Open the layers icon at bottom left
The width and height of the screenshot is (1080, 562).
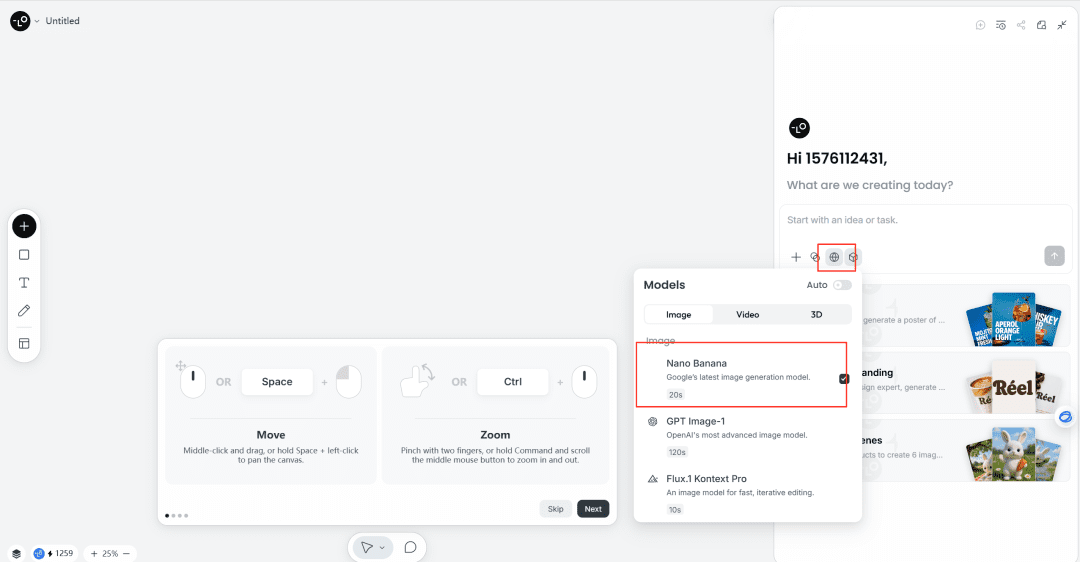pos(17,553)
